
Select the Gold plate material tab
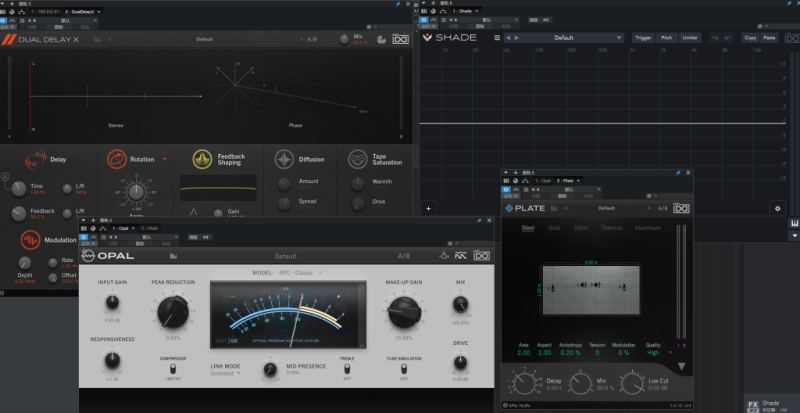point(554,227)
